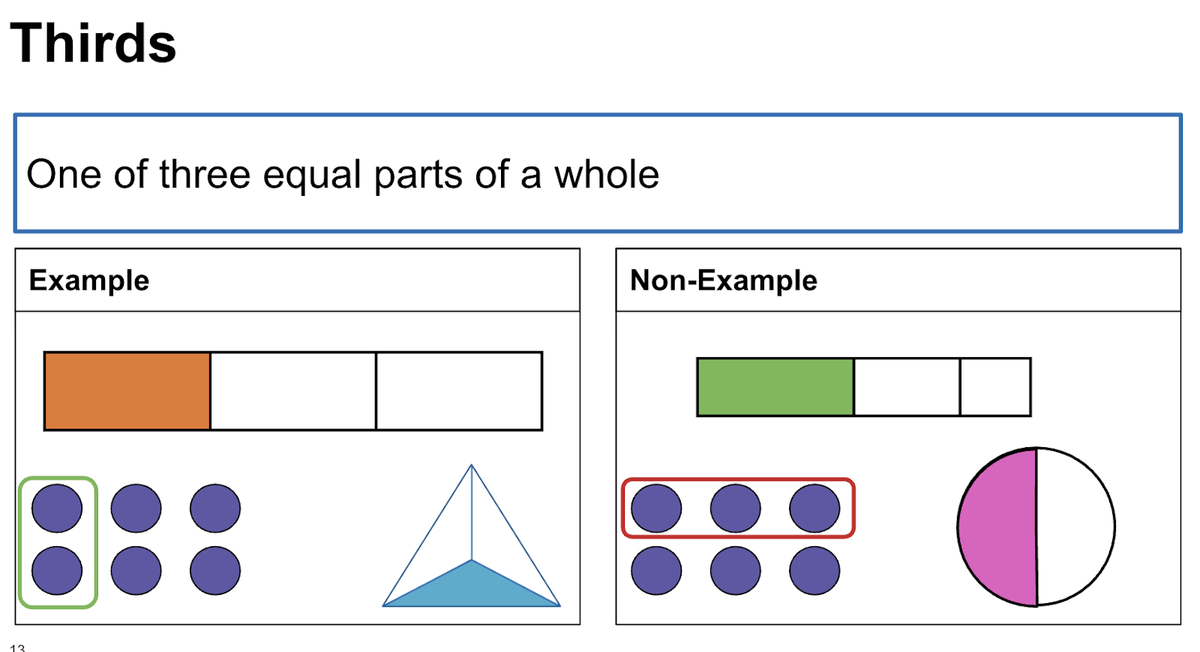
Task: Click the rightmost white segment of the example bar
Action: (x=459, y=391)
